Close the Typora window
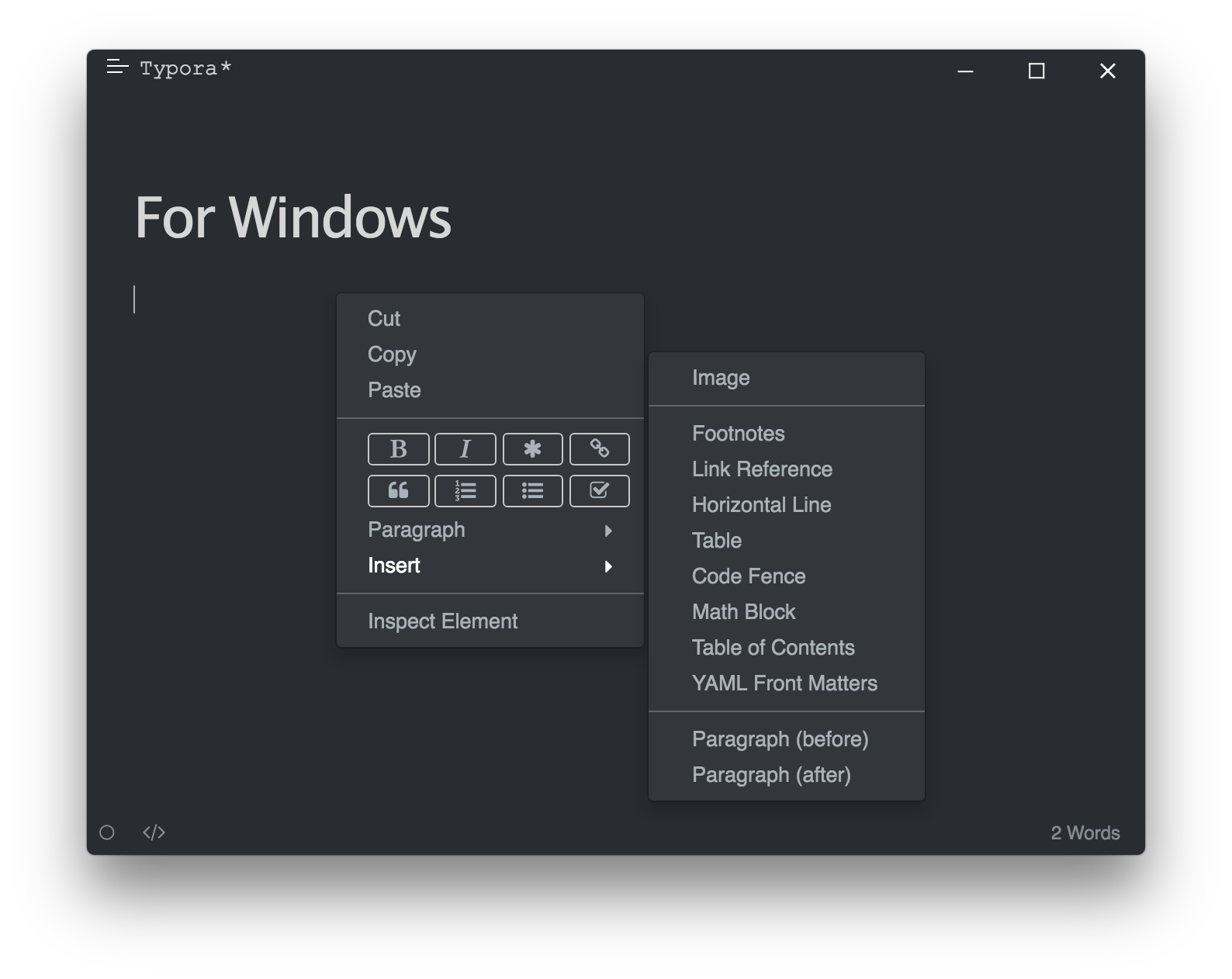The height and width of the screenshot is (979, 1232). [x=1108, y=71]
